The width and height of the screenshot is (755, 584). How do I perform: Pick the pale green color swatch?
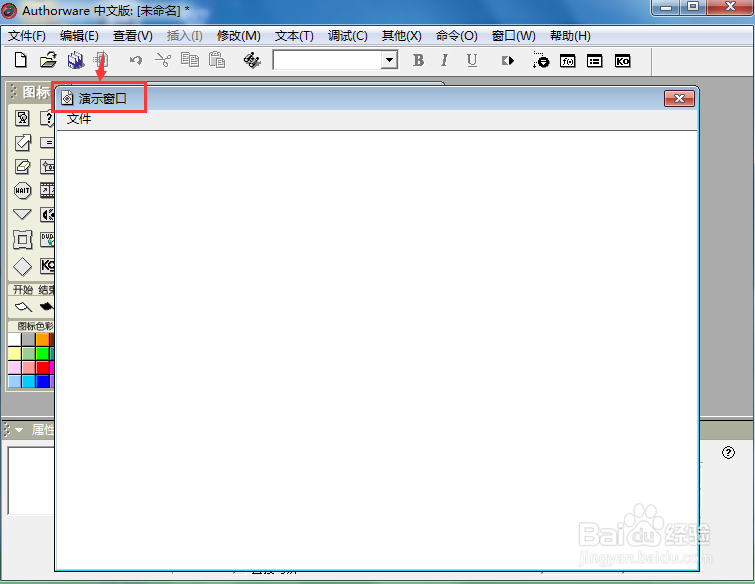point(28,354)
